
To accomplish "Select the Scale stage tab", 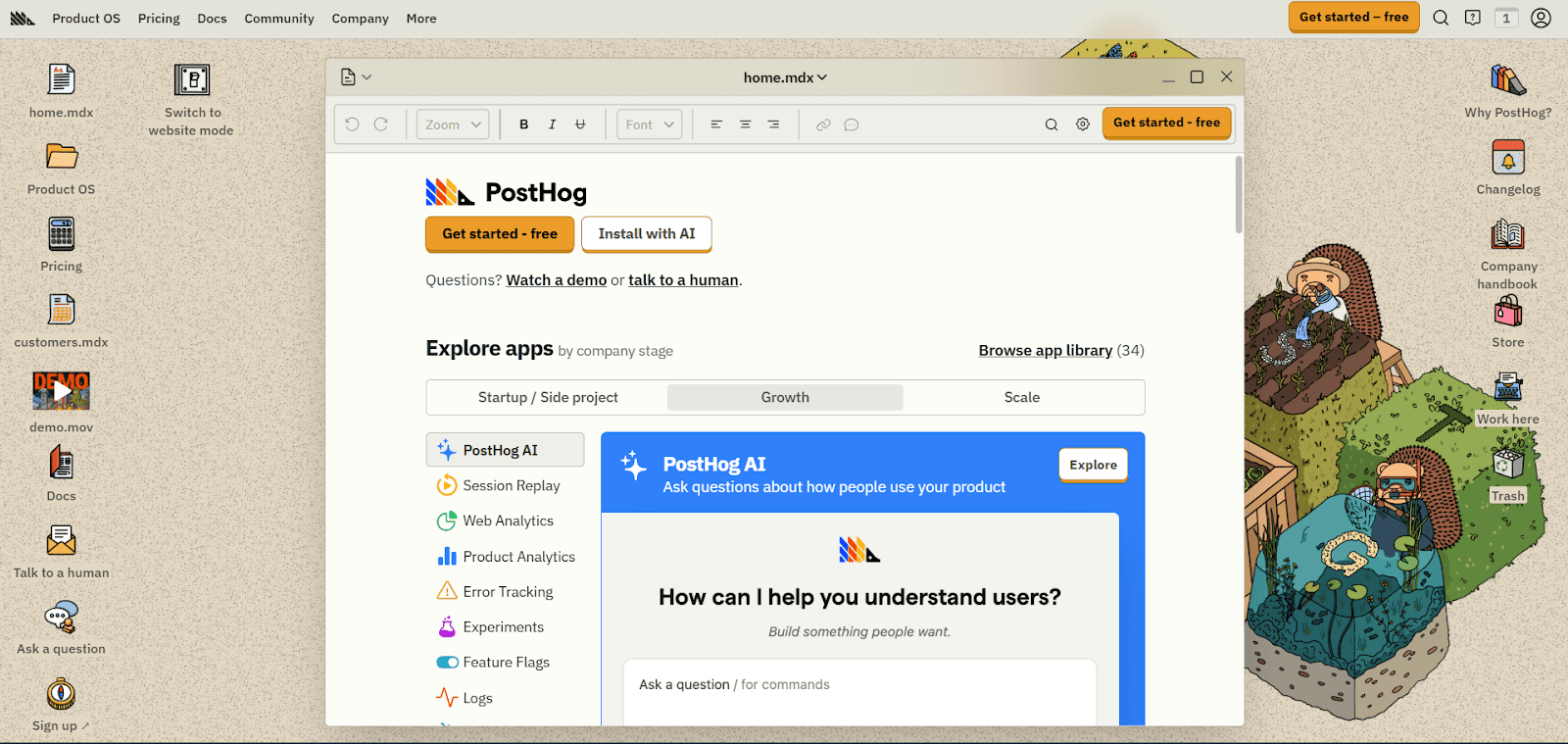I will click(1022, 397).
